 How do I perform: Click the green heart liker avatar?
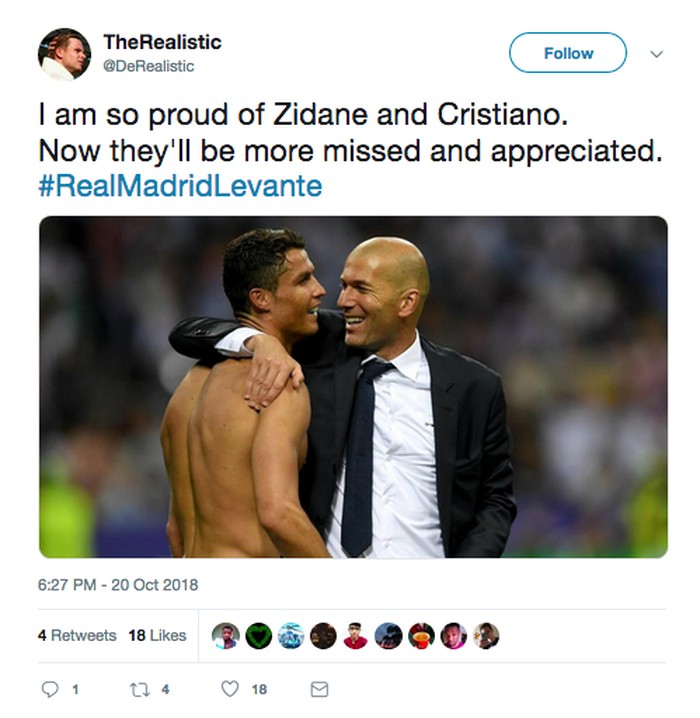click(258, 636)
